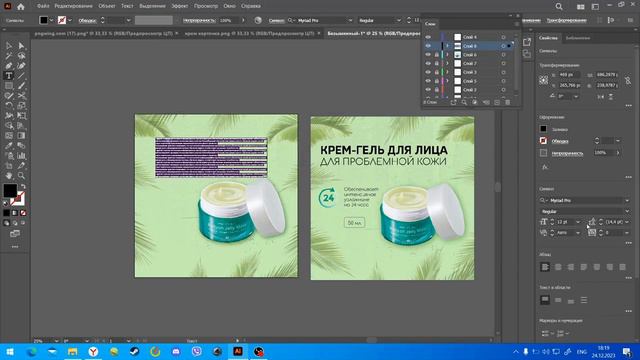This screenshot has width=640, height=360.
Task: Select the Paintbrush tool
Action: (21, 86)
